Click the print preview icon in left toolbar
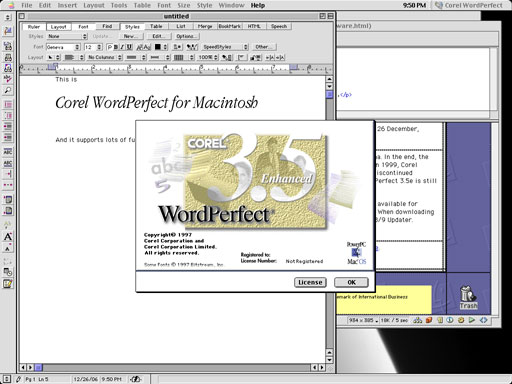 (x=8, y=68)
